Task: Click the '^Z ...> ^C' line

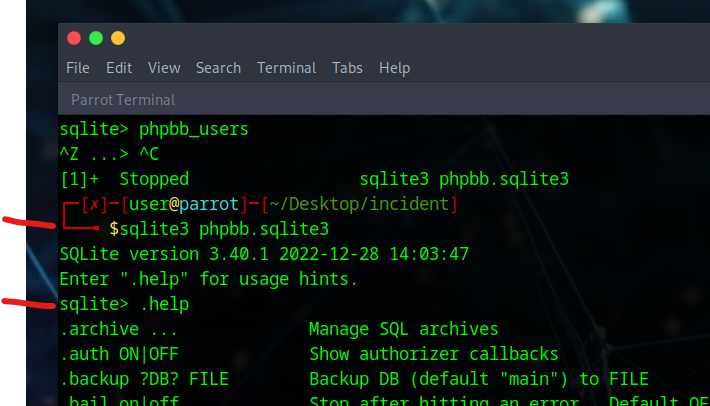Action: pos(109,154)
